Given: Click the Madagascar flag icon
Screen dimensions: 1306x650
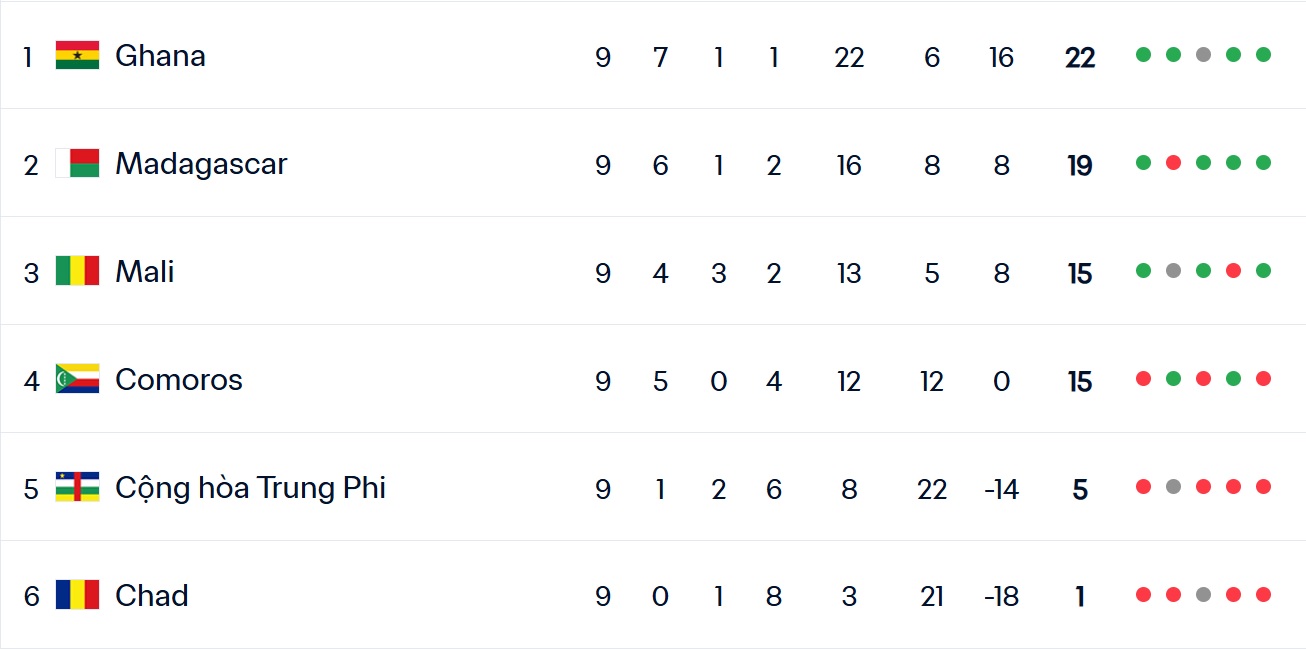Looking at the screenshot, I should tap(77, 163).
